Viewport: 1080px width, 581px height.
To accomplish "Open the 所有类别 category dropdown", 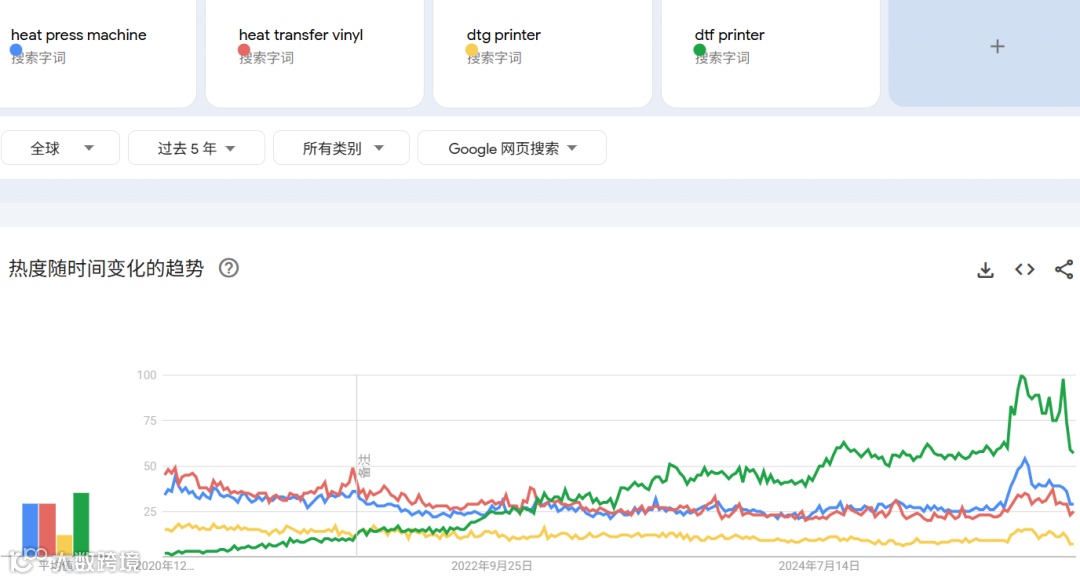I will (341, 148).
